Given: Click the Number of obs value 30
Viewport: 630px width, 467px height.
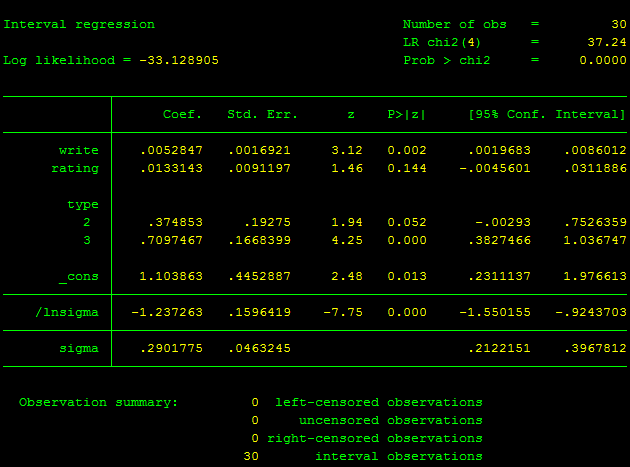Looking at the screenshot, I should pos(619,24).
